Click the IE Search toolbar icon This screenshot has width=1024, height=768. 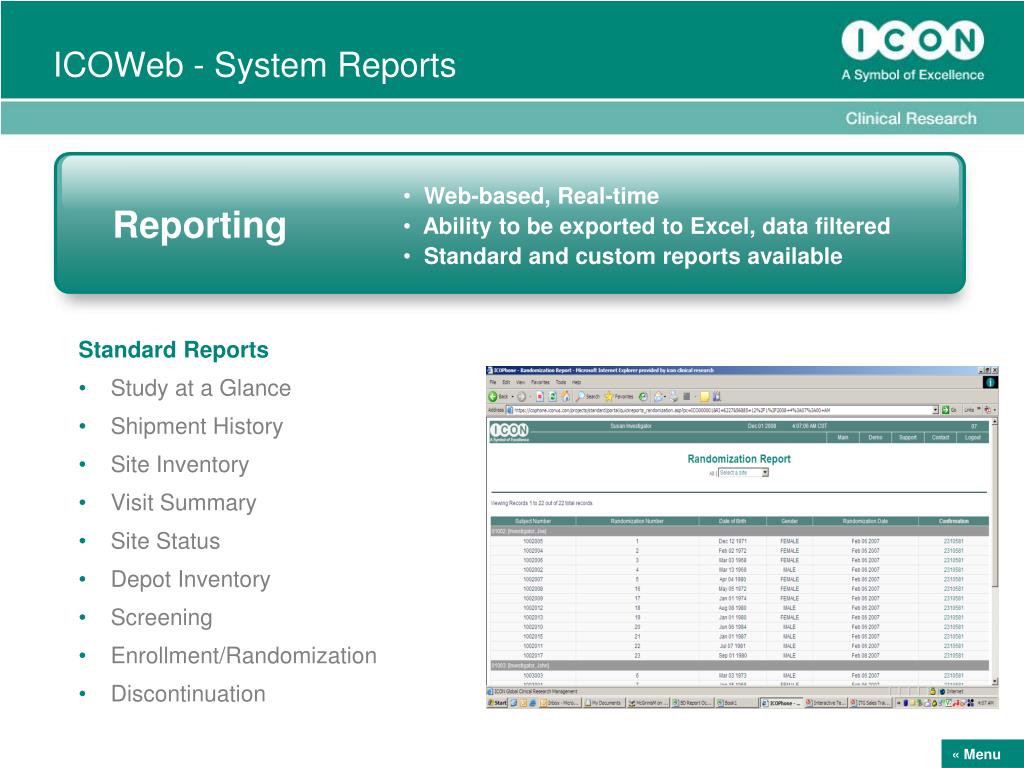580,396
